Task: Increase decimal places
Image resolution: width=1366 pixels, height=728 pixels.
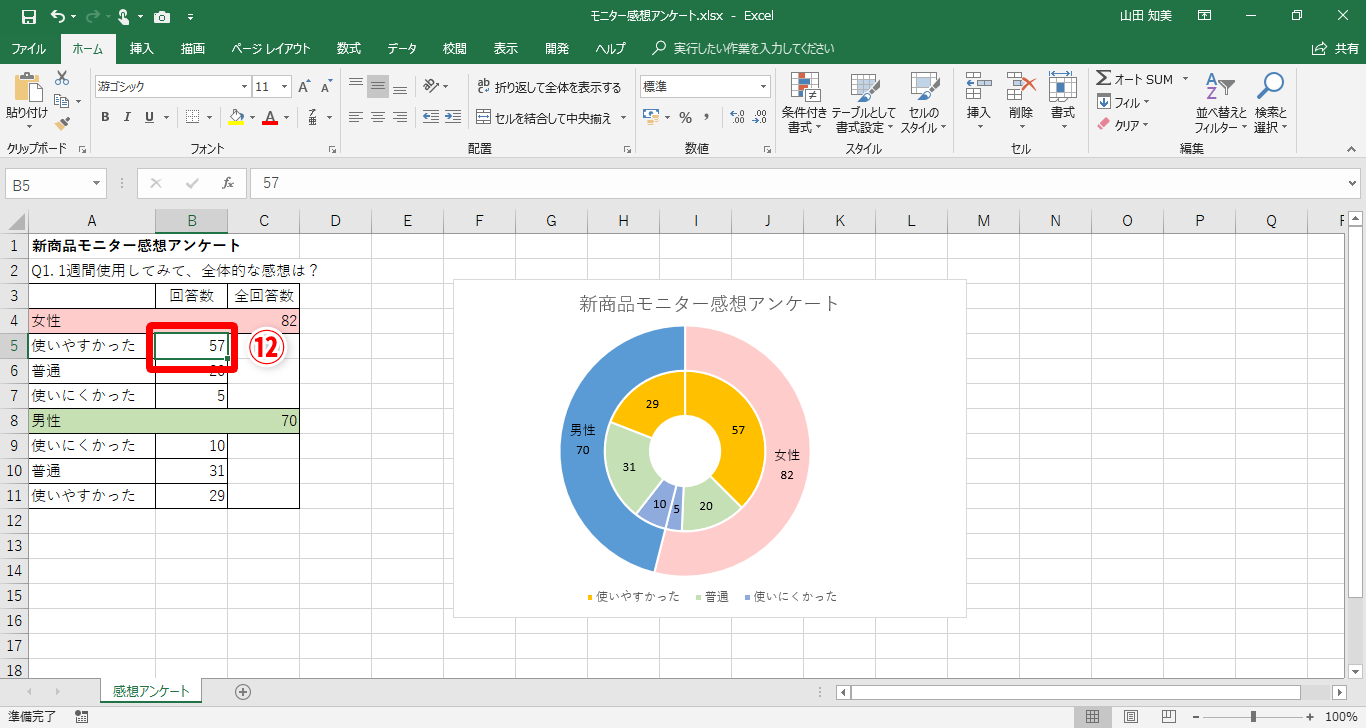Action: (738, 118)
